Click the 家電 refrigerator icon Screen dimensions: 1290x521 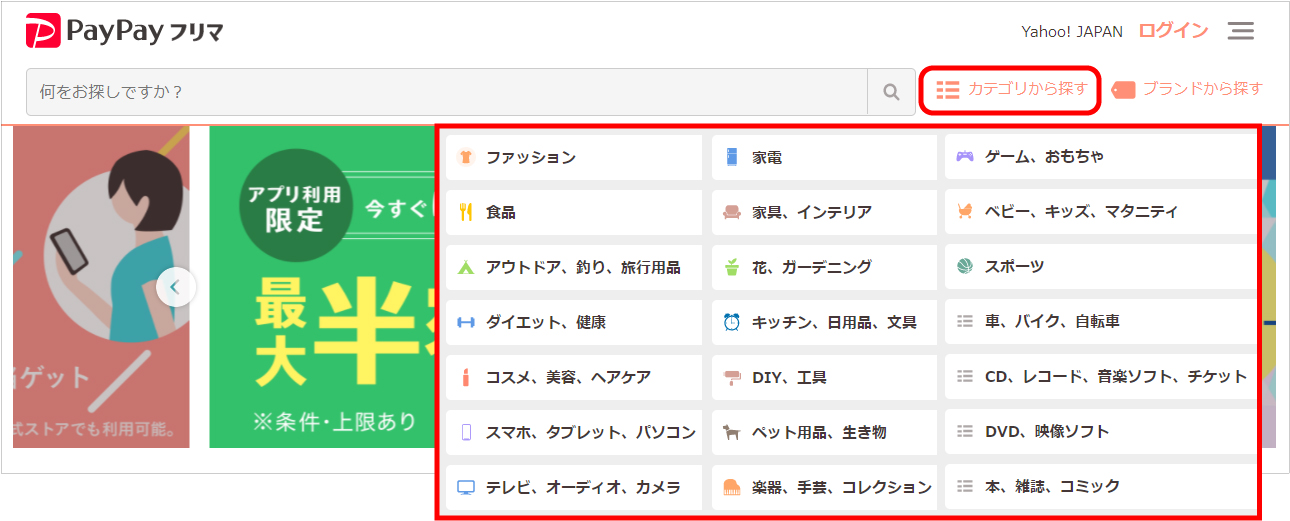tap(732, 157)
